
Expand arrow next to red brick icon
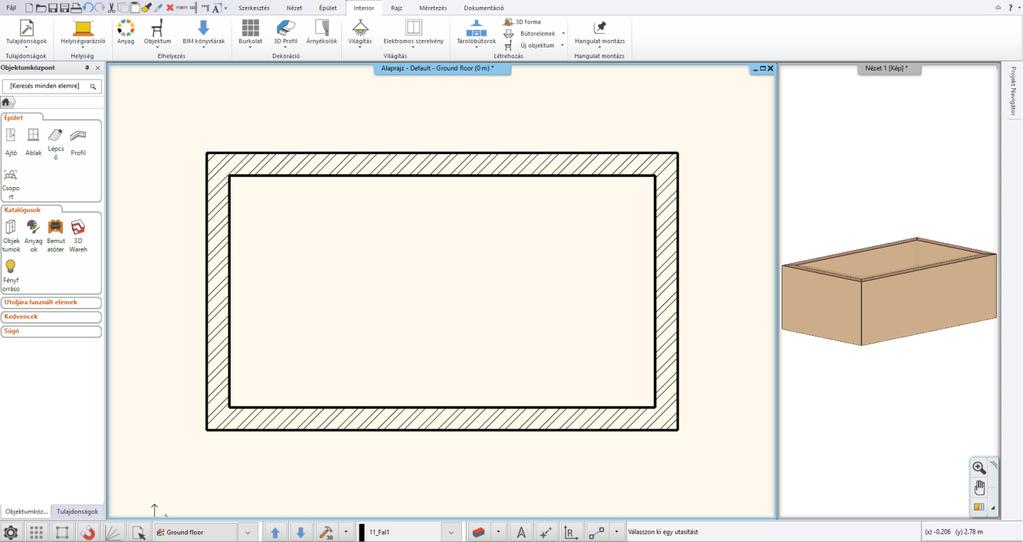(498, 532)
